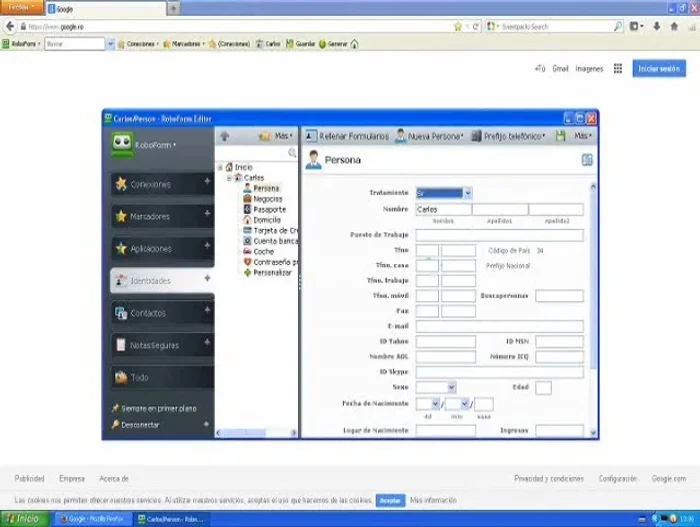700x527 pixels.
Task: Open the Nueva Persona menu
Action: pos(429,135)
